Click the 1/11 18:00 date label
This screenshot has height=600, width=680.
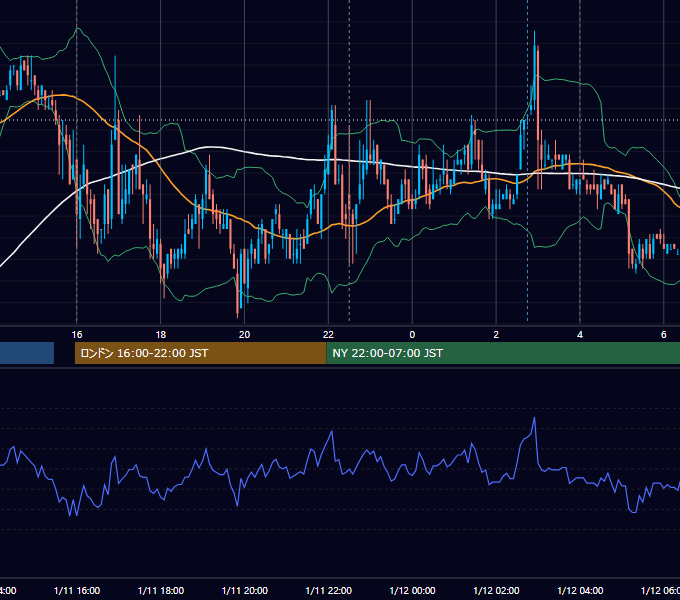[x=160, y=590]
